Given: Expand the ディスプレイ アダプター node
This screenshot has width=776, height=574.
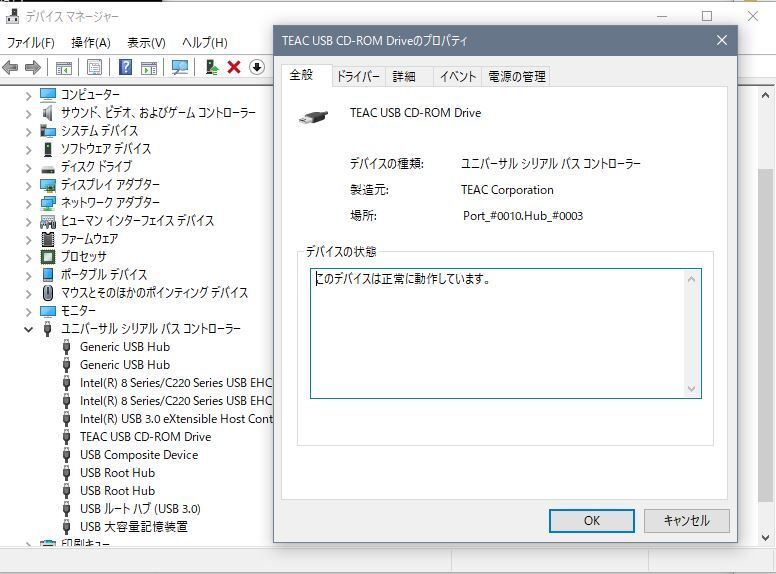Looking at the screenshot, I should pos(28,187).
